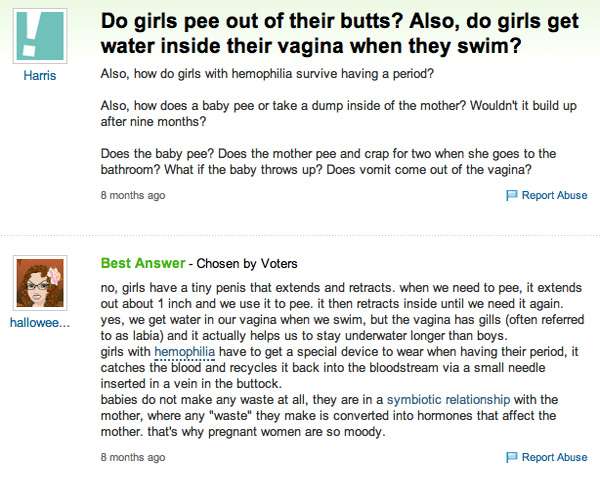The height and width of the screenshot is (478, 600).
Task: Click the question paragraph starting 'Does the baby pee?'
Action: tap(328, 160)
